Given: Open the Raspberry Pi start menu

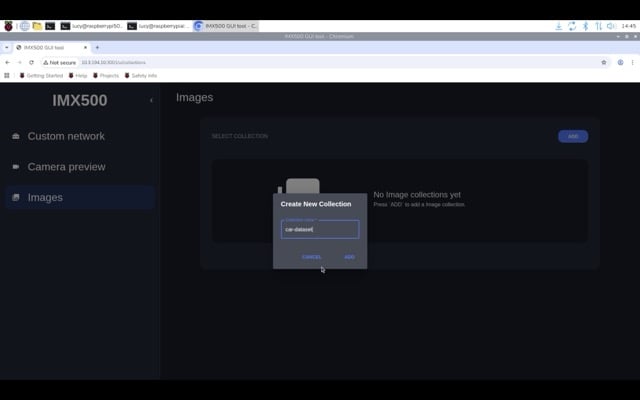Looking at the screenshot, I should pos(9,25).
